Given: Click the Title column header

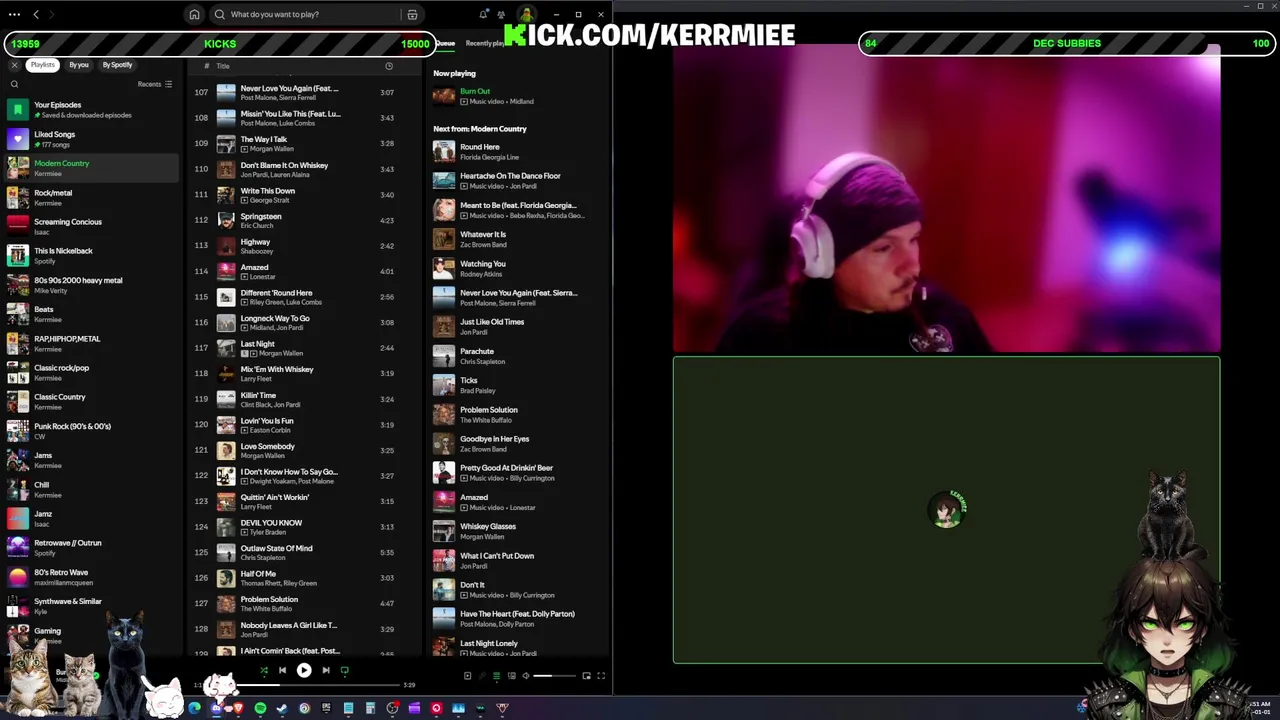Looking at the screenshot, I should [x=223, y=66].
